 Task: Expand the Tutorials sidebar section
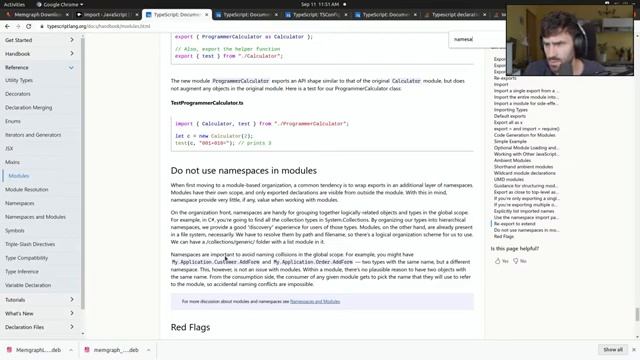(x=72, y=300)
